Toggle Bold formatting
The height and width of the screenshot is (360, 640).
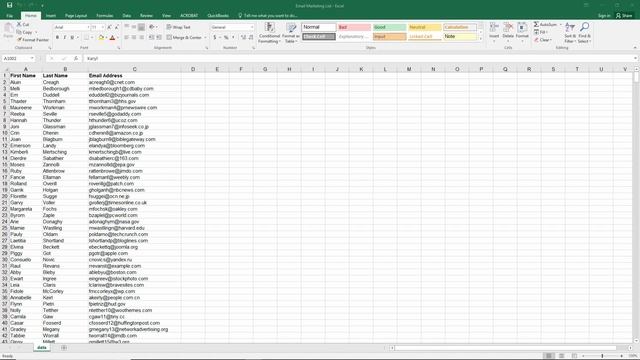pos(58,38)
